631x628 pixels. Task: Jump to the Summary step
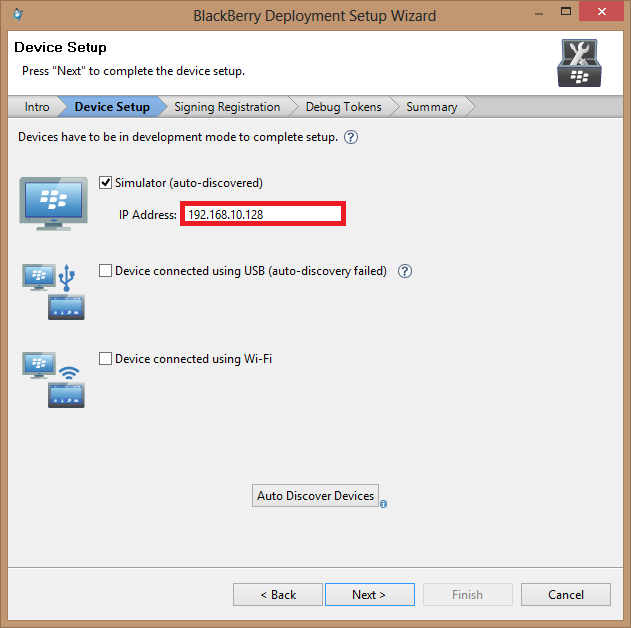tap(432, 107)
